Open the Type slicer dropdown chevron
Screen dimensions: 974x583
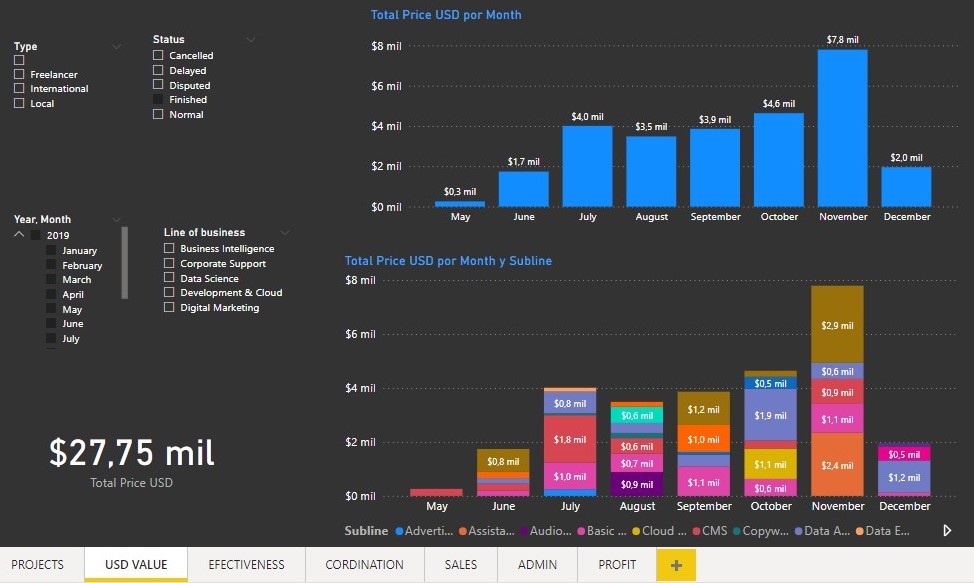click(x=117, y=47)
